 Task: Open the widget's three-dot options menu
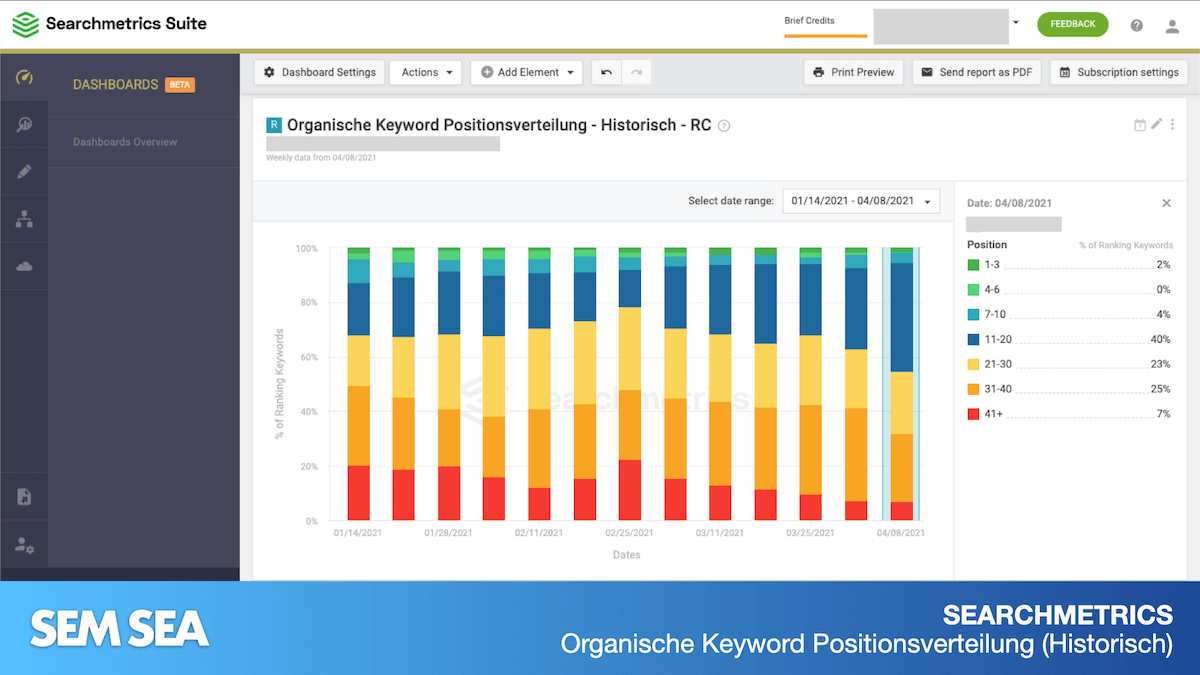[x=1173, y=125]
